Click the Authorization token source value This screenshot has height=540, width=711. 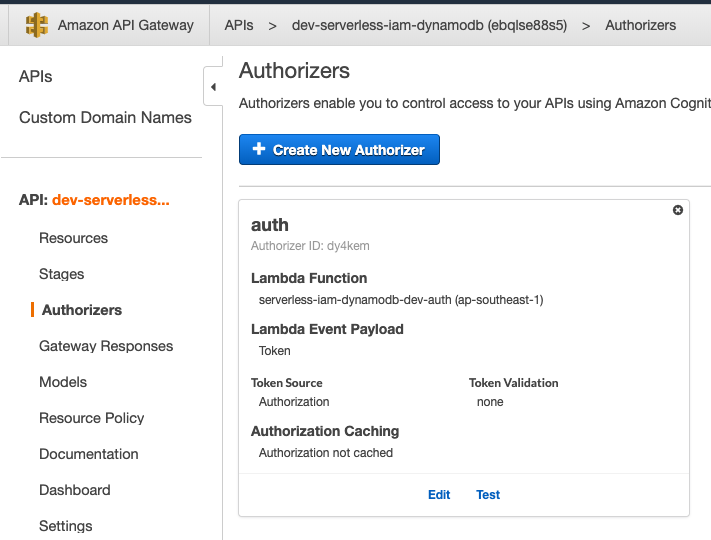click(x=294, y=402)
